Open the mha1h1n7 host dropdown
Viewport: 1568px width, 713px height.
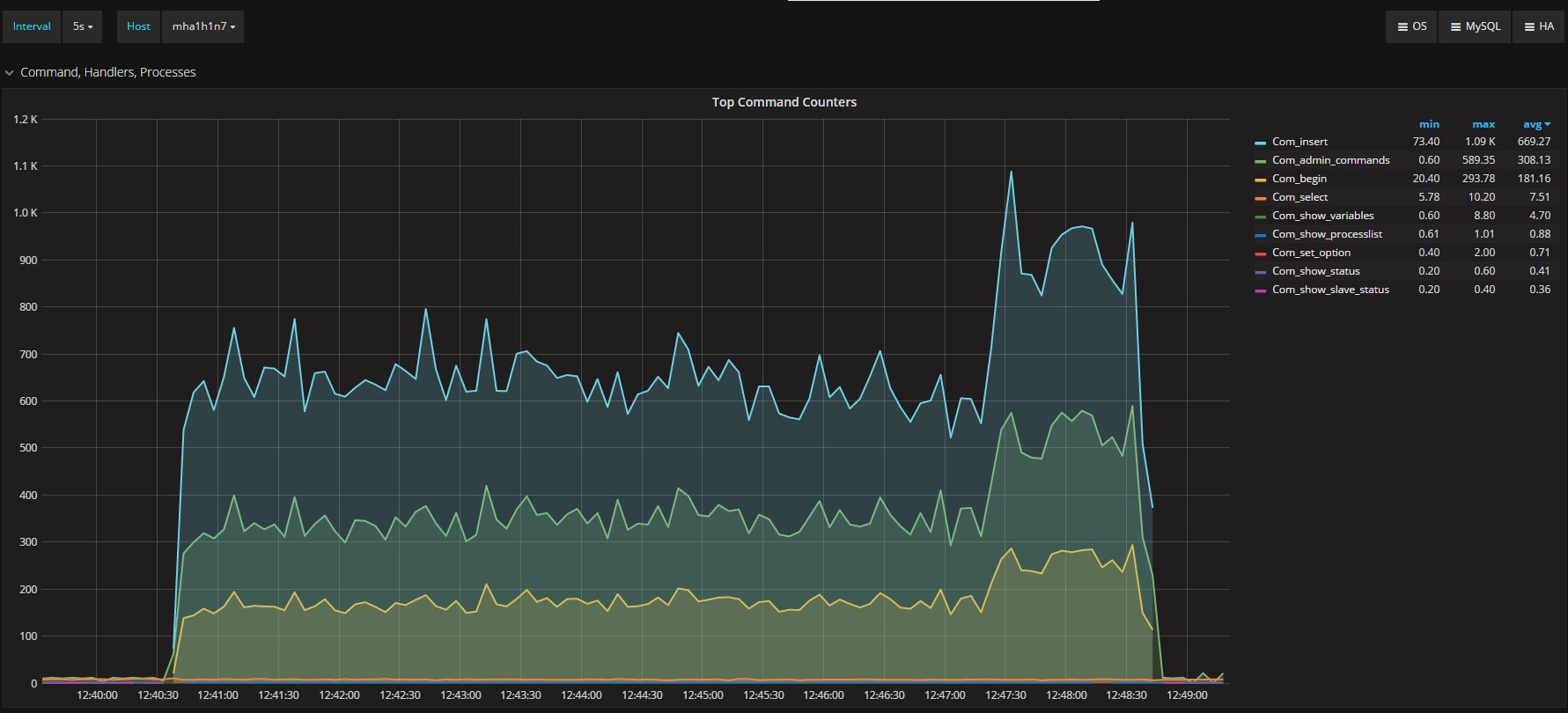[203, 26]
